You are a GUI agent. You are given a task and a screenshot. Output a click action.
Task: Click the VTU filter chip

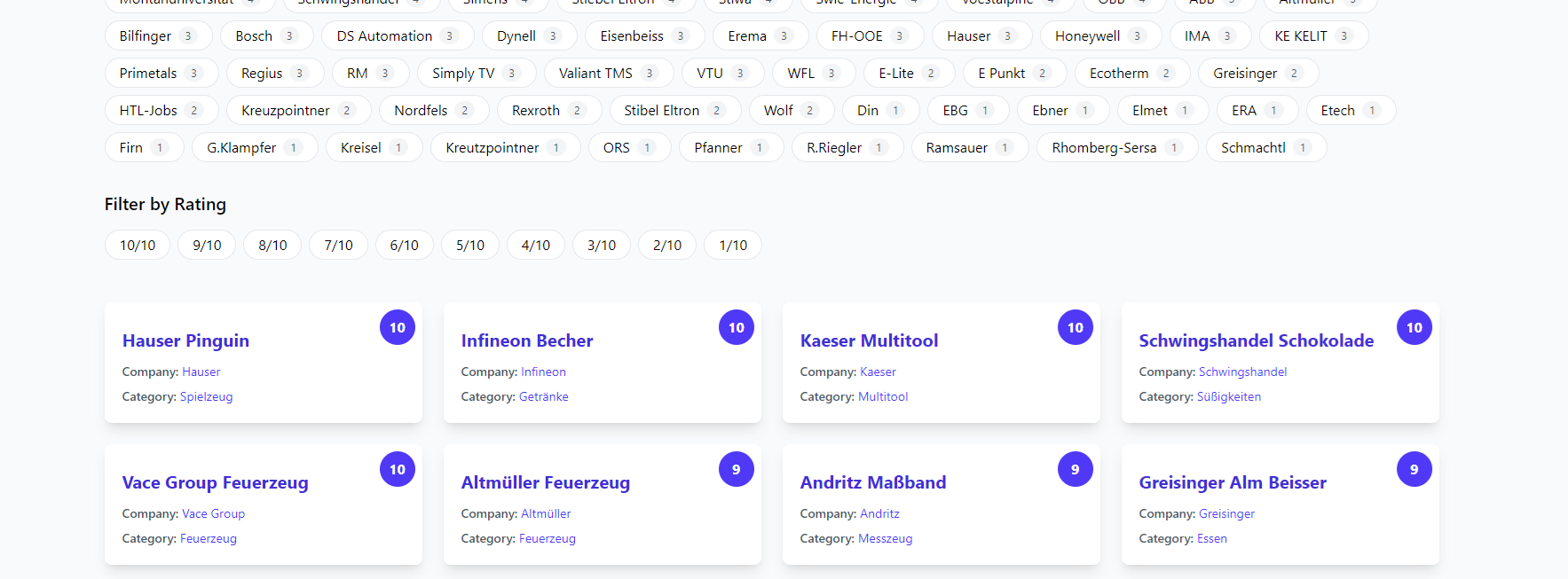723,74
